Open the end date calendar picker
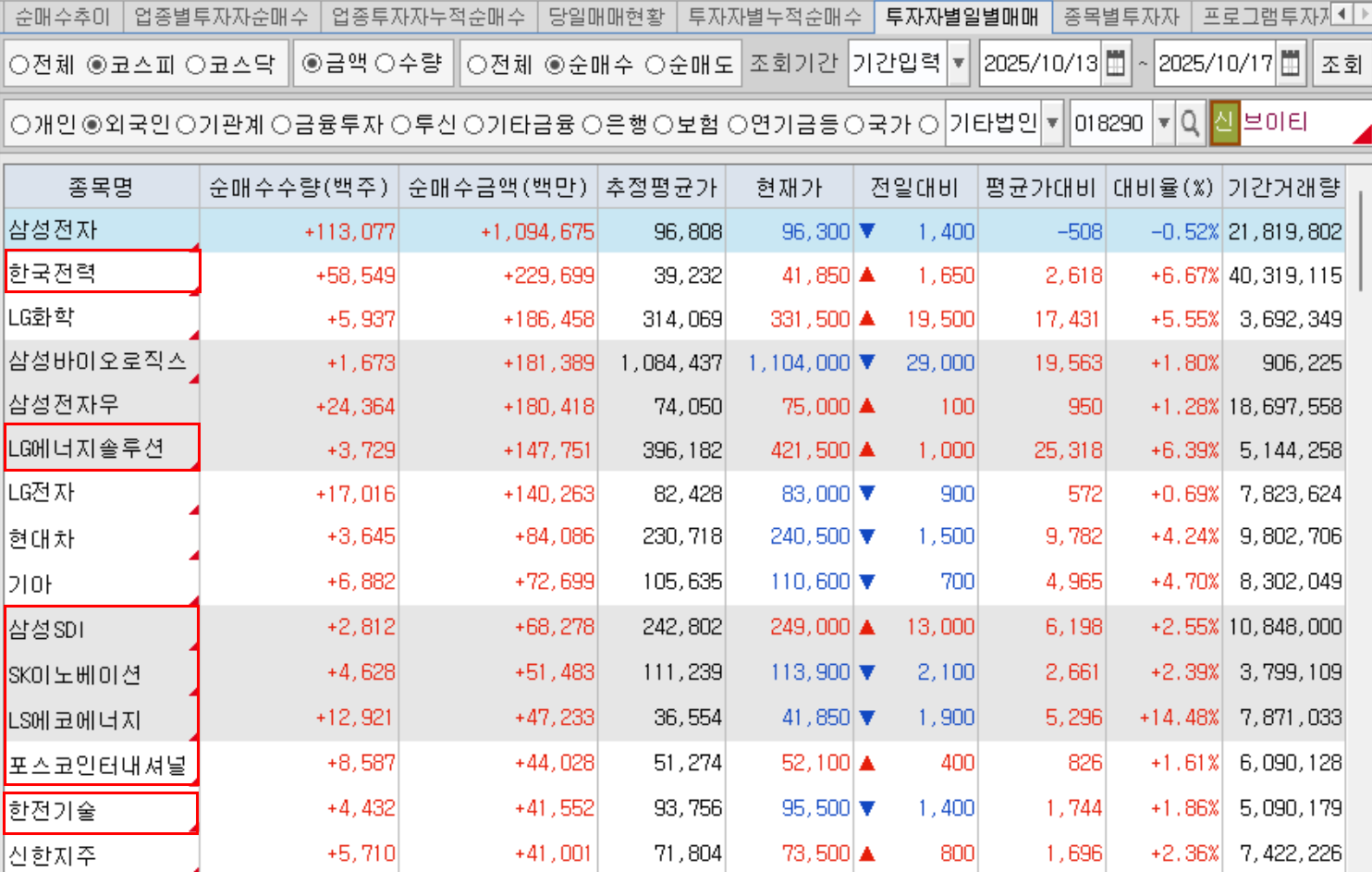 [x=1291, y=63]
